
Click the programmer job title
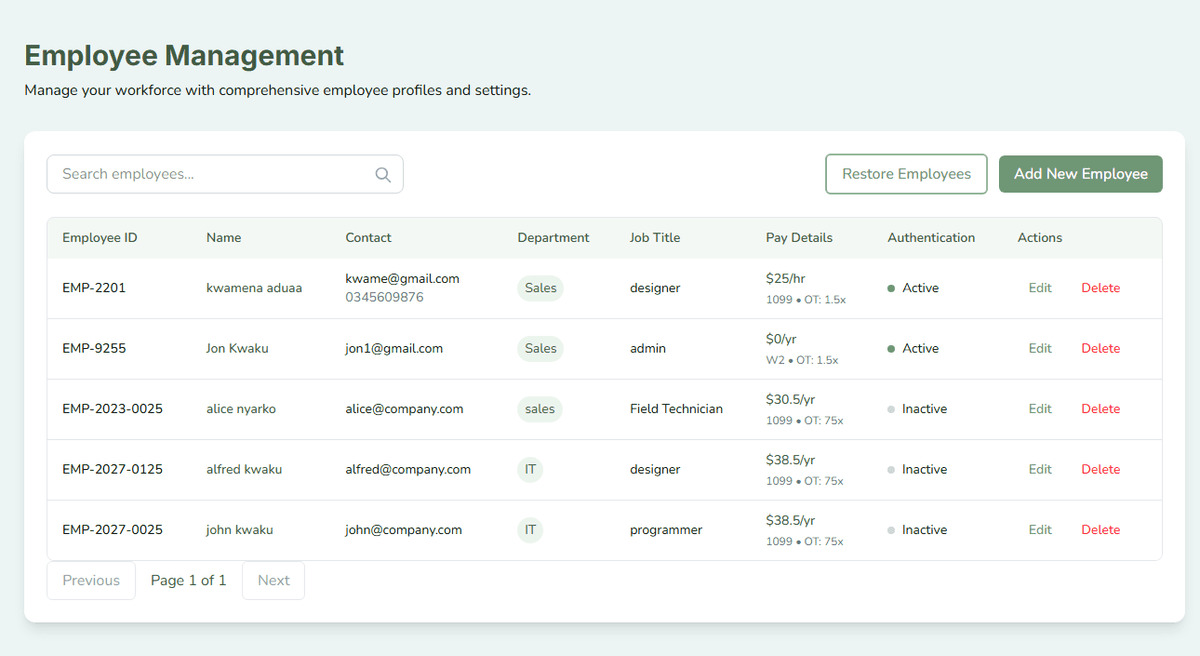pyautogui.click(x=666, y=530)
